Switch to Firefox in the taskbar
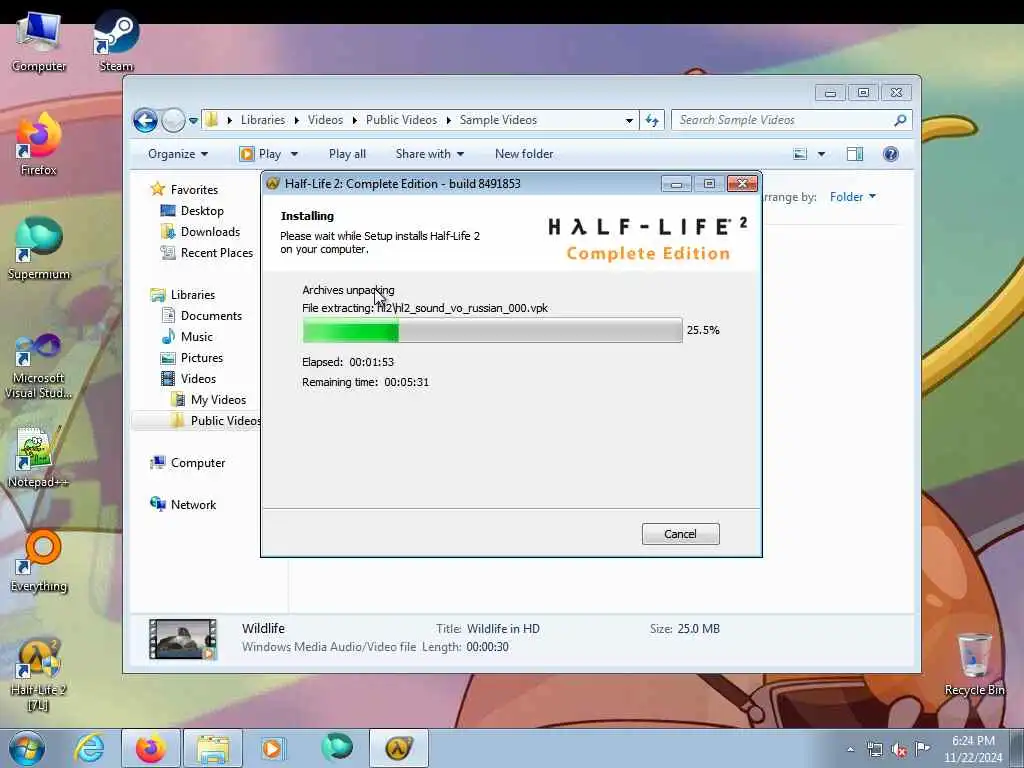Viewport: 1024px width, 768px height. (150, 748)
